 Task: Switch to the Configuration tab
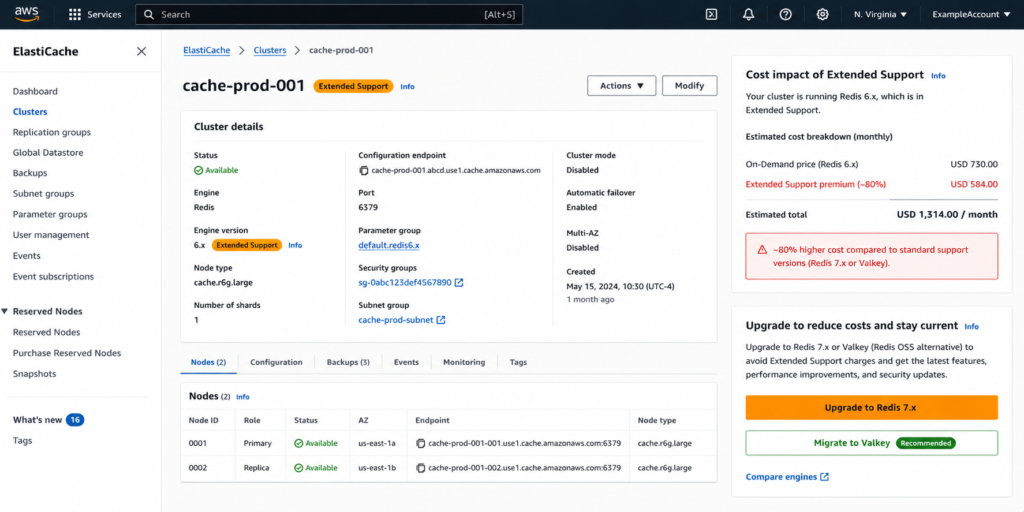(x=276, y=362)
